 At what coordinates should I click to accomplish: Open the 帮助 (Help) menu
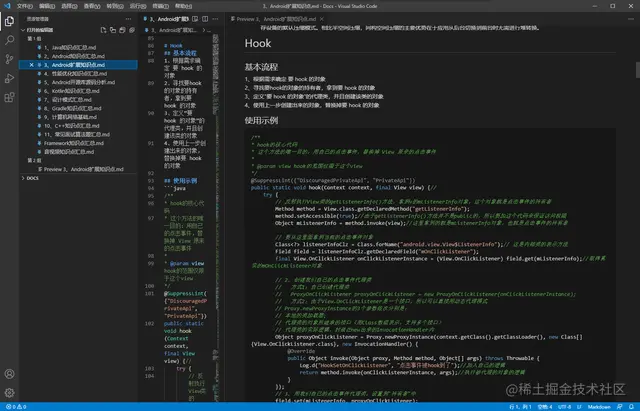pos(183,6)
